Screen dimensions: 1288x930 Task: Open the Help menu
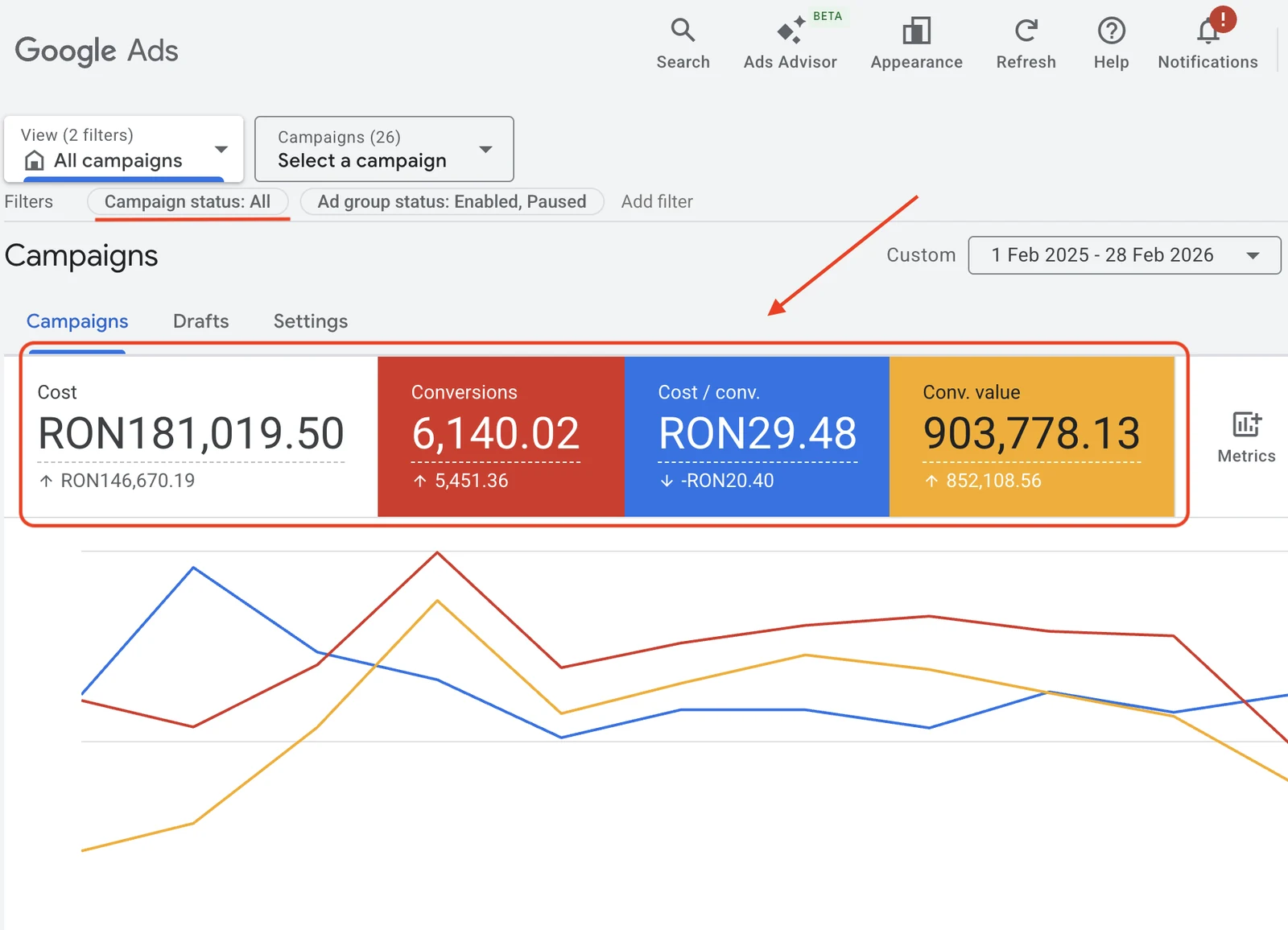point(1111,44)
